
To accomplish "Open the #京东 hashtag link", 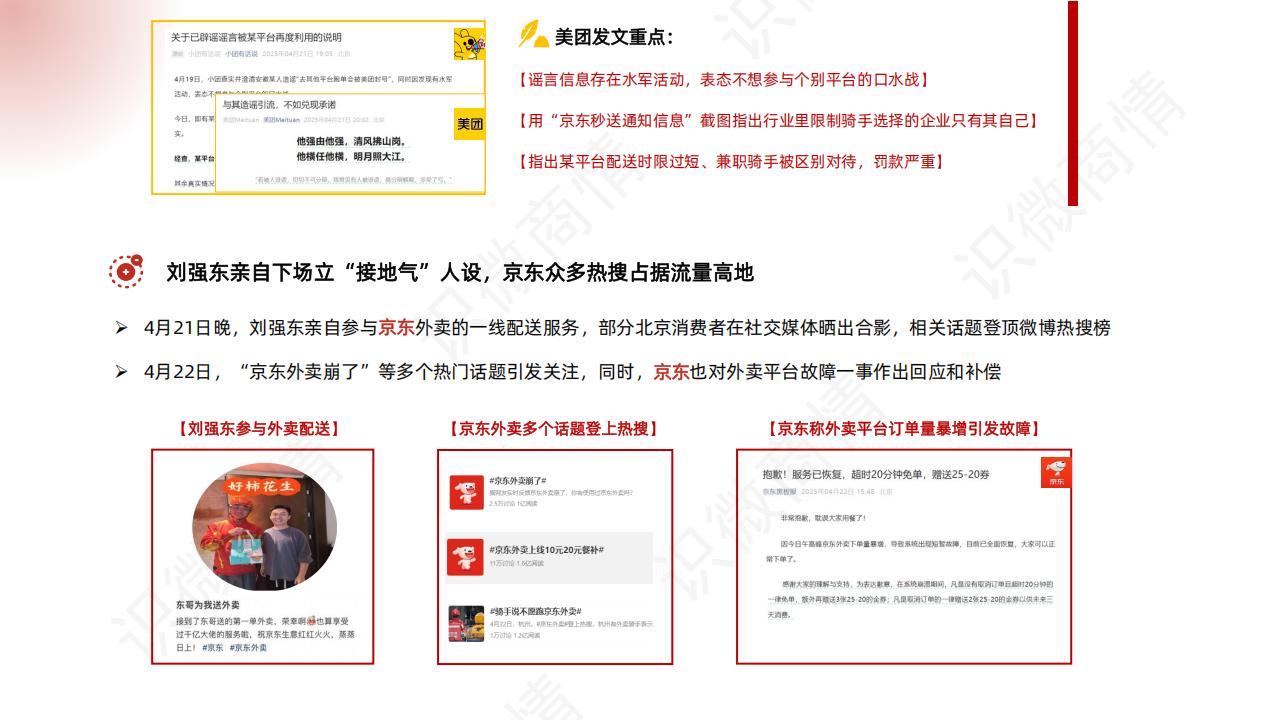I will pos(213,648).
